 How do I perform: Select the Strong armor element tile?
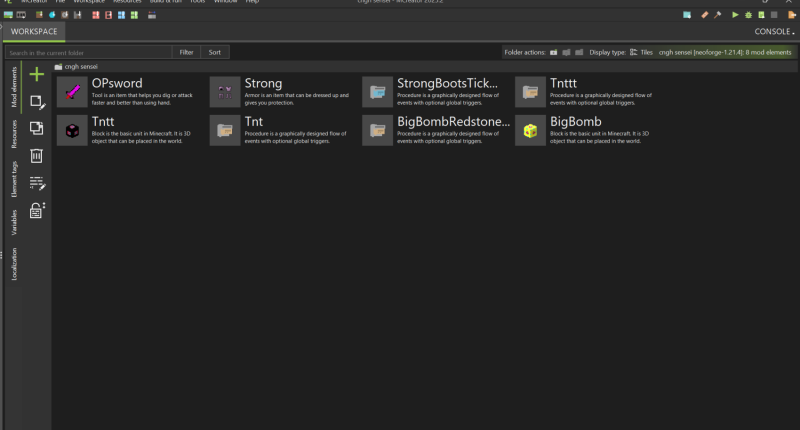pos(283,92)
